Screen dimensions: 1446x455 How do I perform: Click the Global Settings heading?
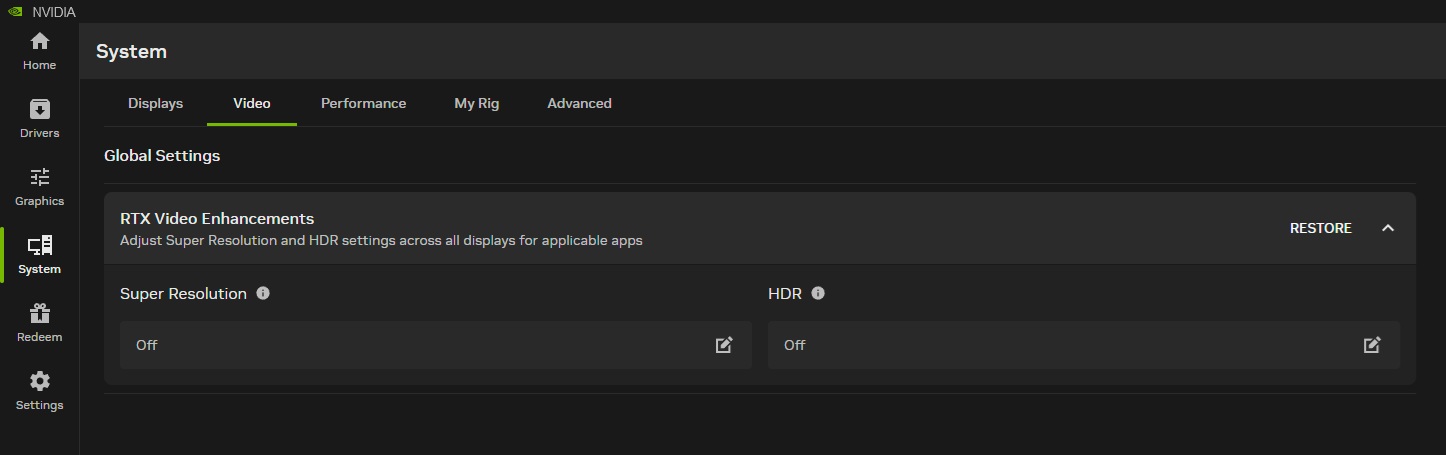(x=162, y=155)
